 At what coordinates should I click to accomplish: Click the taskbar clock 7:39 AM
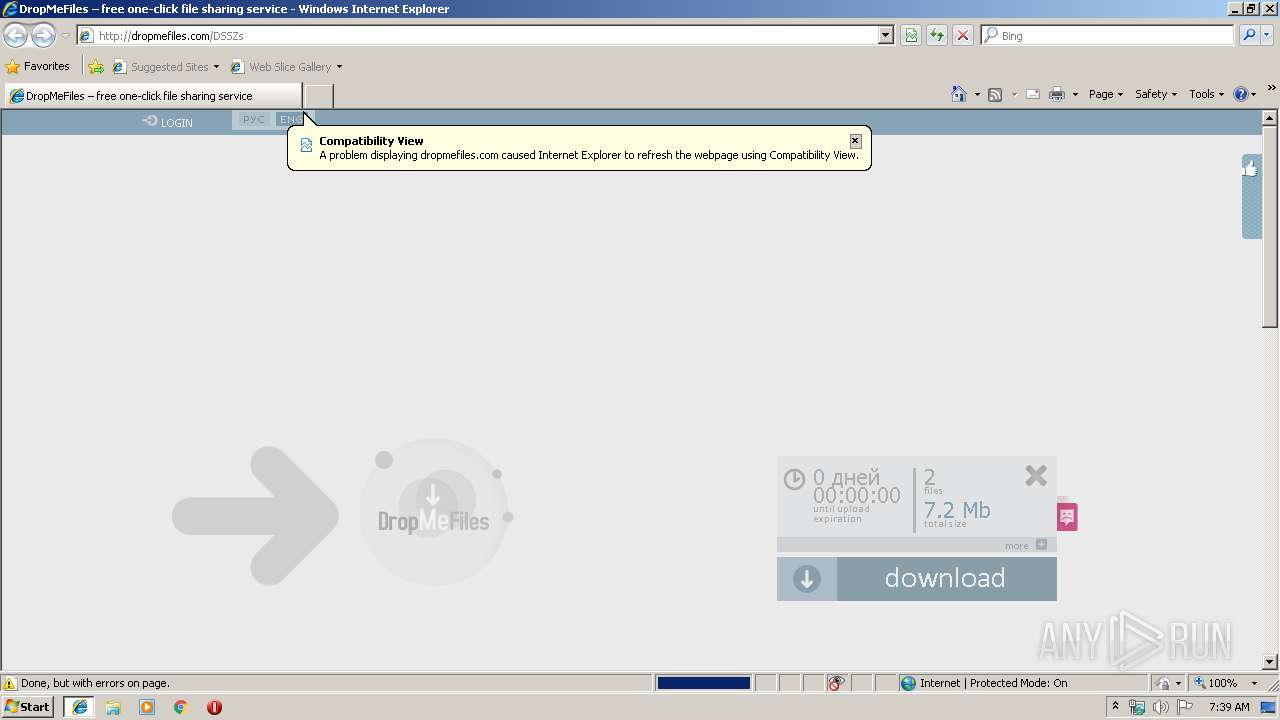1229,707
